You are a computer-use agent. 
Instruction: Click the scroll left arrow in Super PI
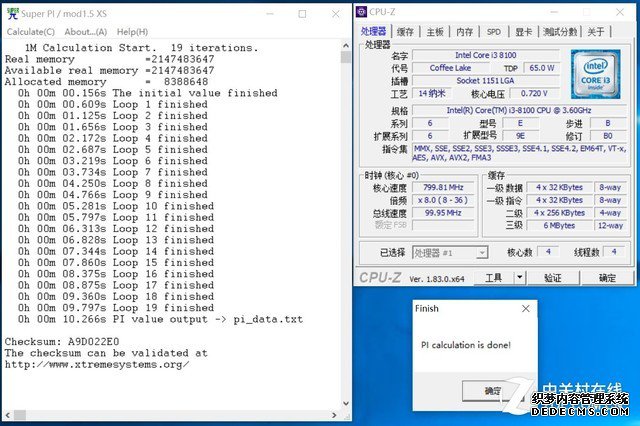click(7, 415)
